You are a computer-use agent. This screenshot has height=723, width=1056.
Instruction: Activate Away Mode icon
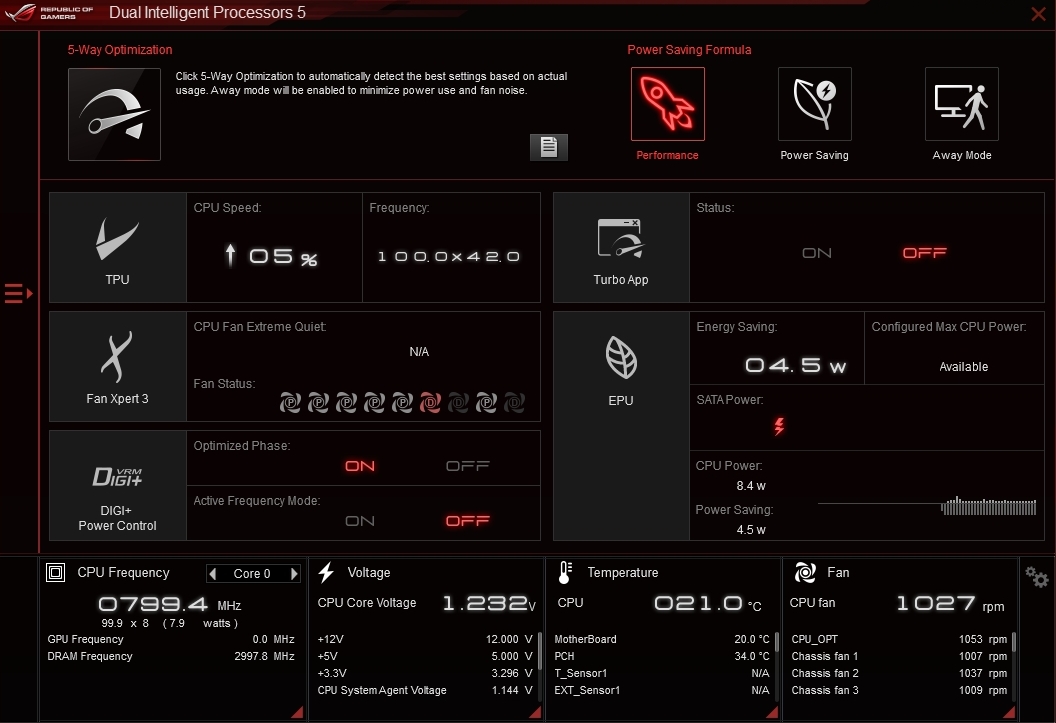(961, 104)
